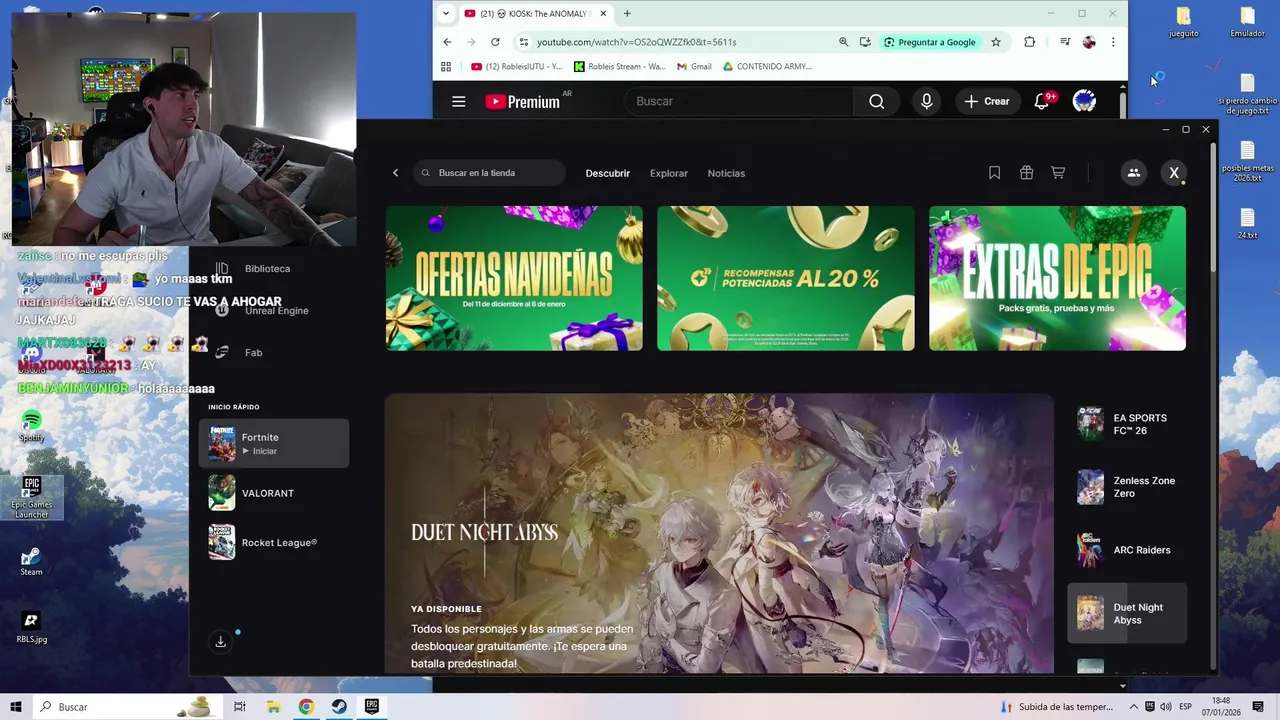Open the Recompensas al 20% banner
Screen dimensions: 1280x720
click(785, 278)
